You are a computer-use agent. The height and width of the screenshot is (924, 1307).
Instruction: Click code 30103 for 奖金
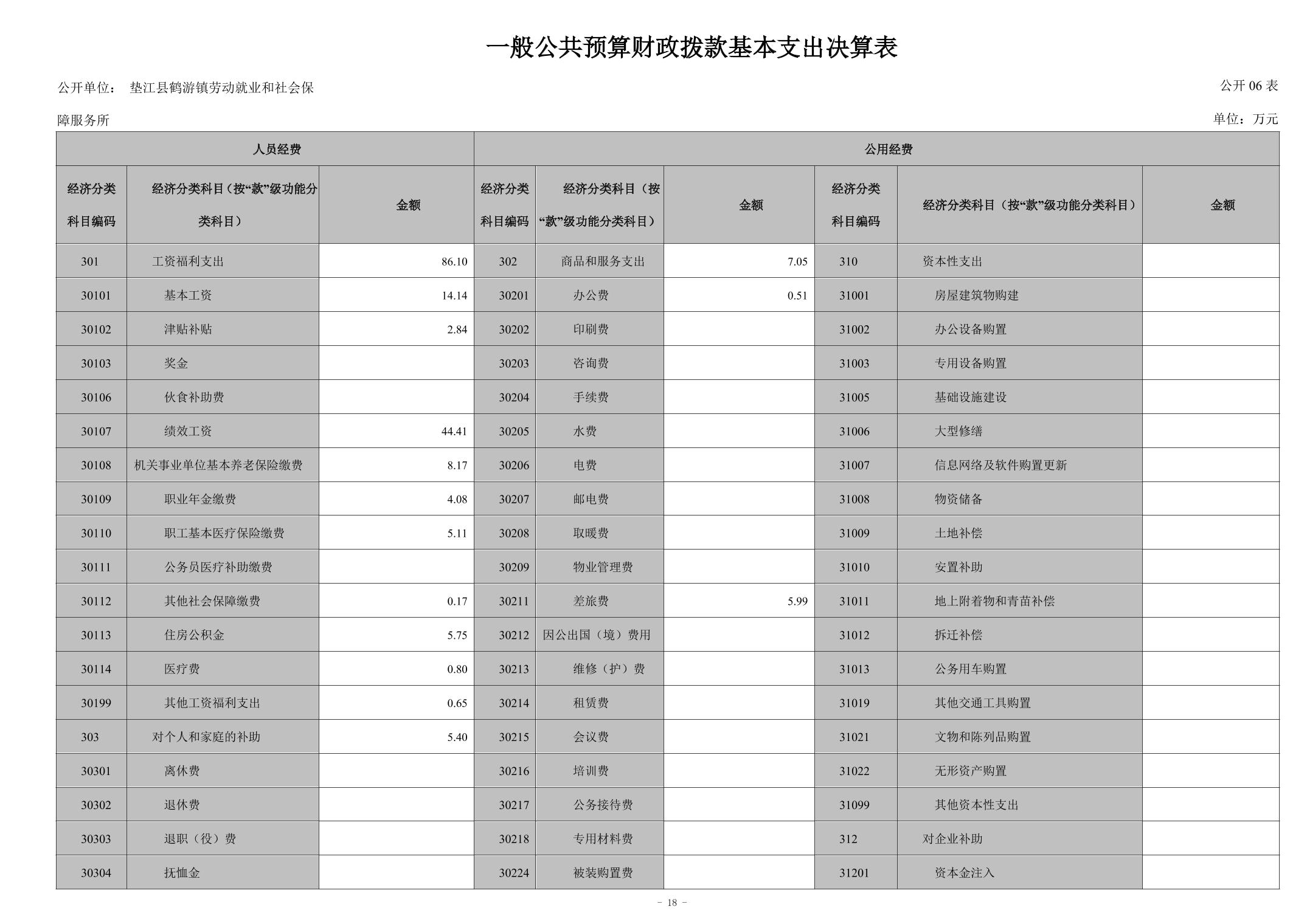point(96,364)
